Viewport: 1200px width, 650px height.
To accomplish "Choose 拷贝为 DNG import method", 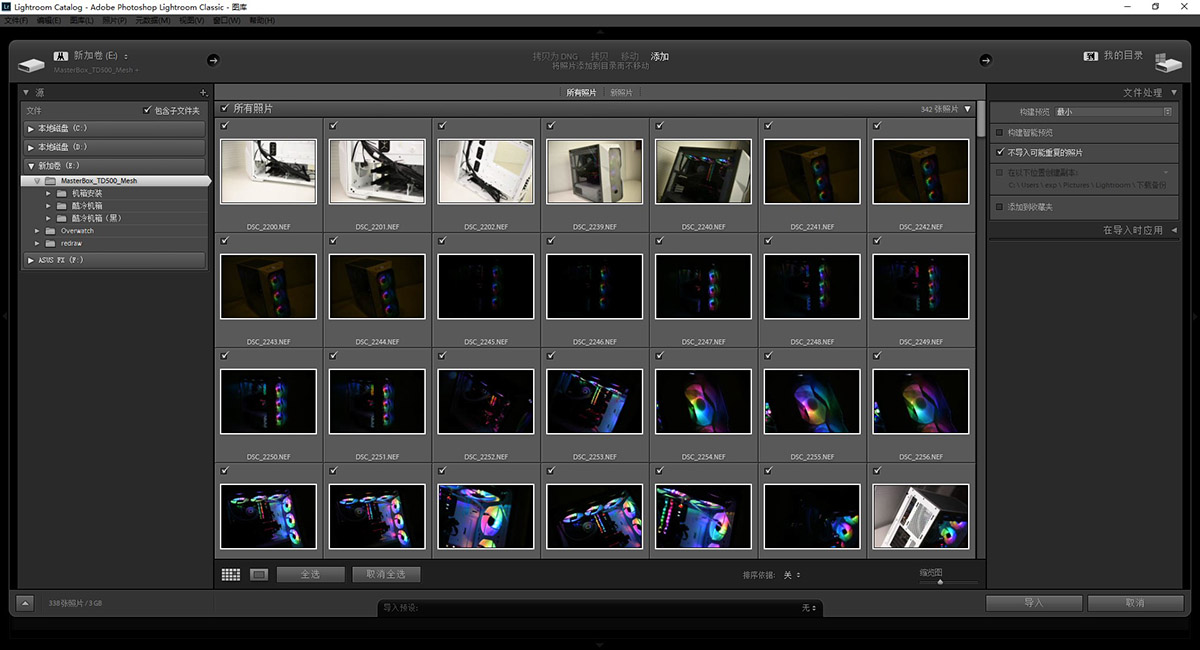I will (555, 56).
